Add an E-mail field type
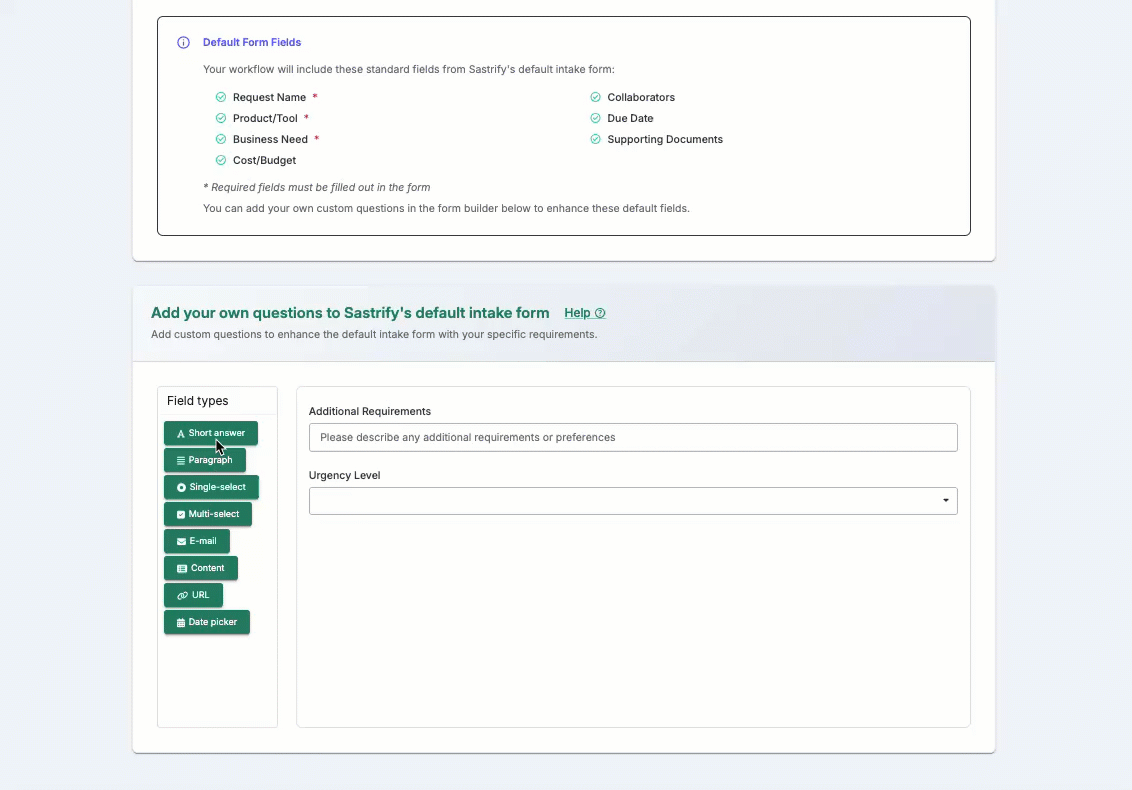 coord(197,541)
